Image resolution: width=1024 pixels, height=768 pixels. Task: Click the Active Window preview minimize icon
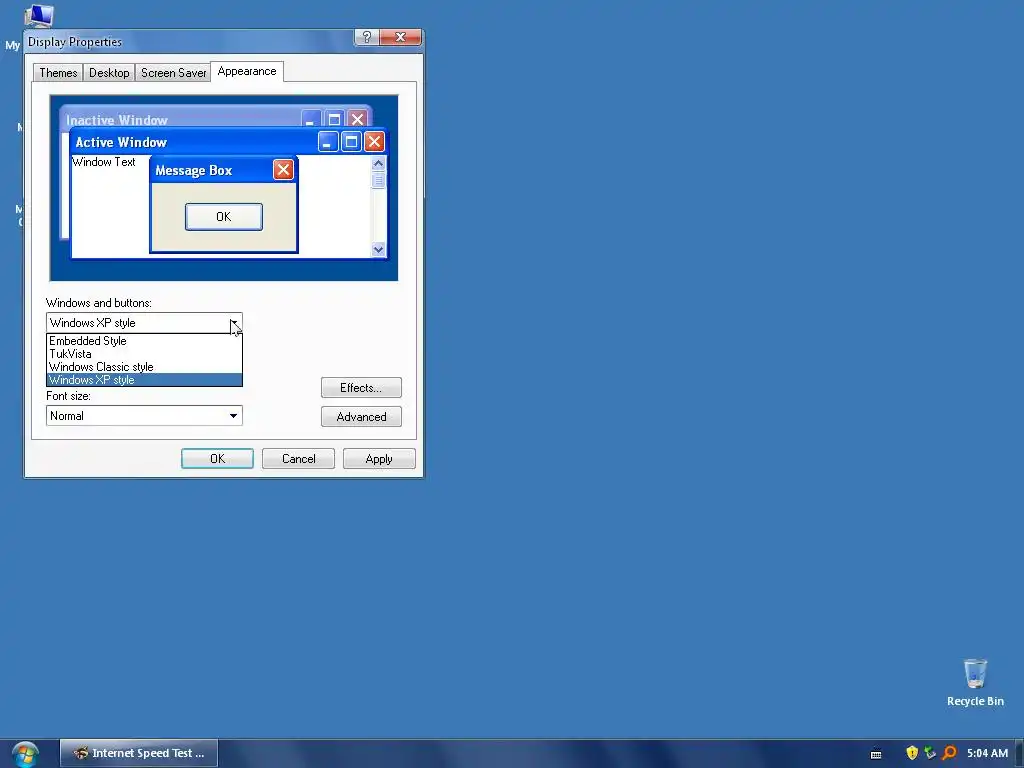328,142
